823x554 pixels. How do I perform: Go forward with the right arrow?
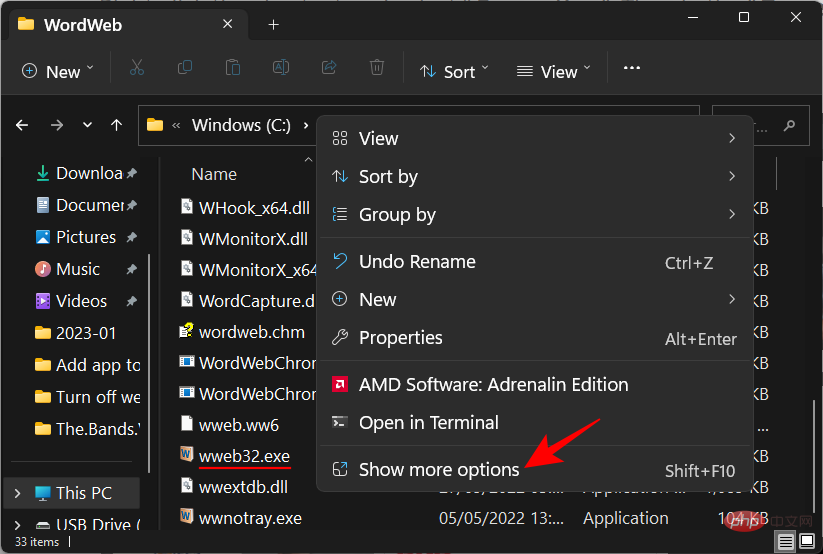(x=57, y=125)
